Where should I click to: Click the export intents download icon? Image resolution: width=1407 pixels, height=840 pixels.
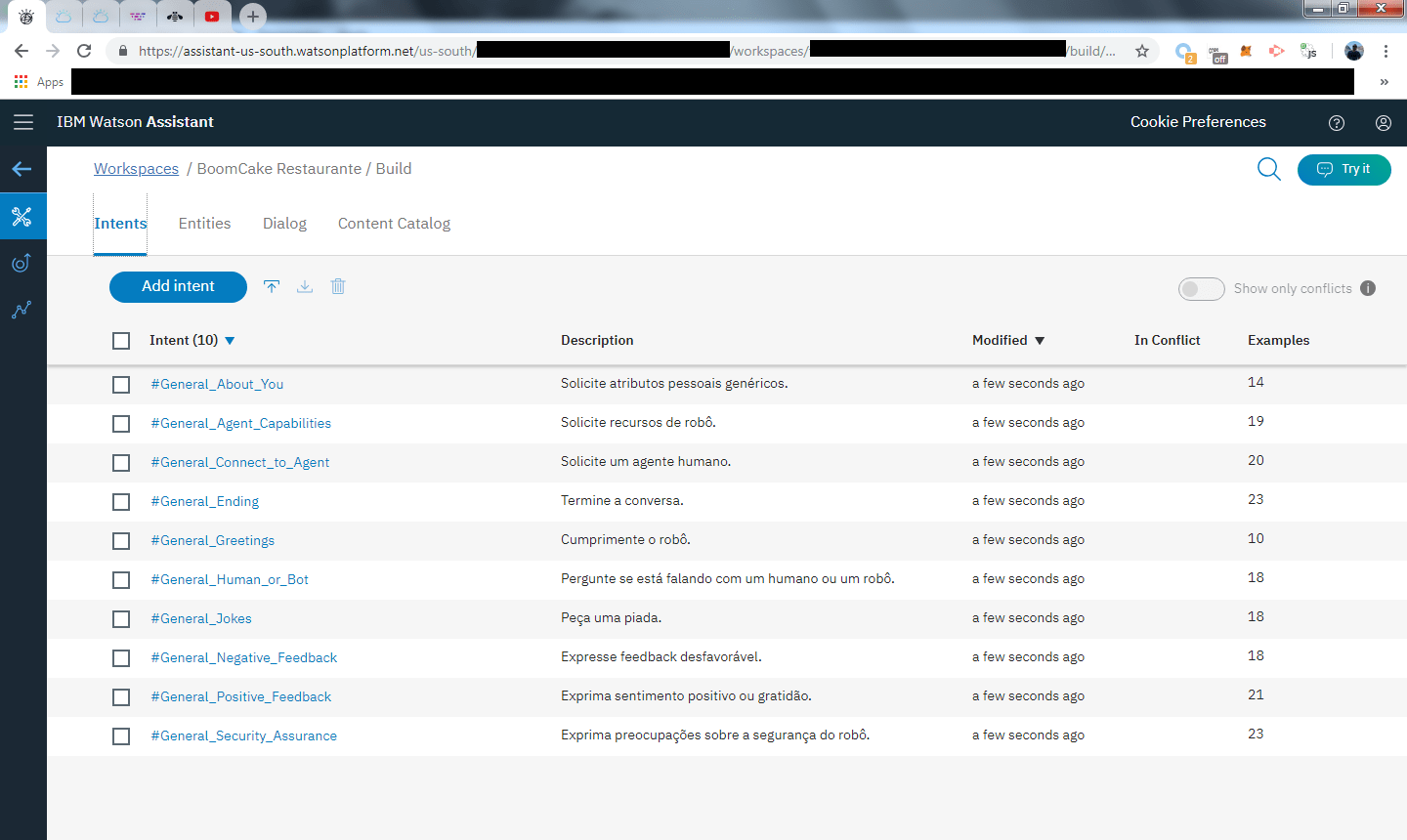coord(305,286)
